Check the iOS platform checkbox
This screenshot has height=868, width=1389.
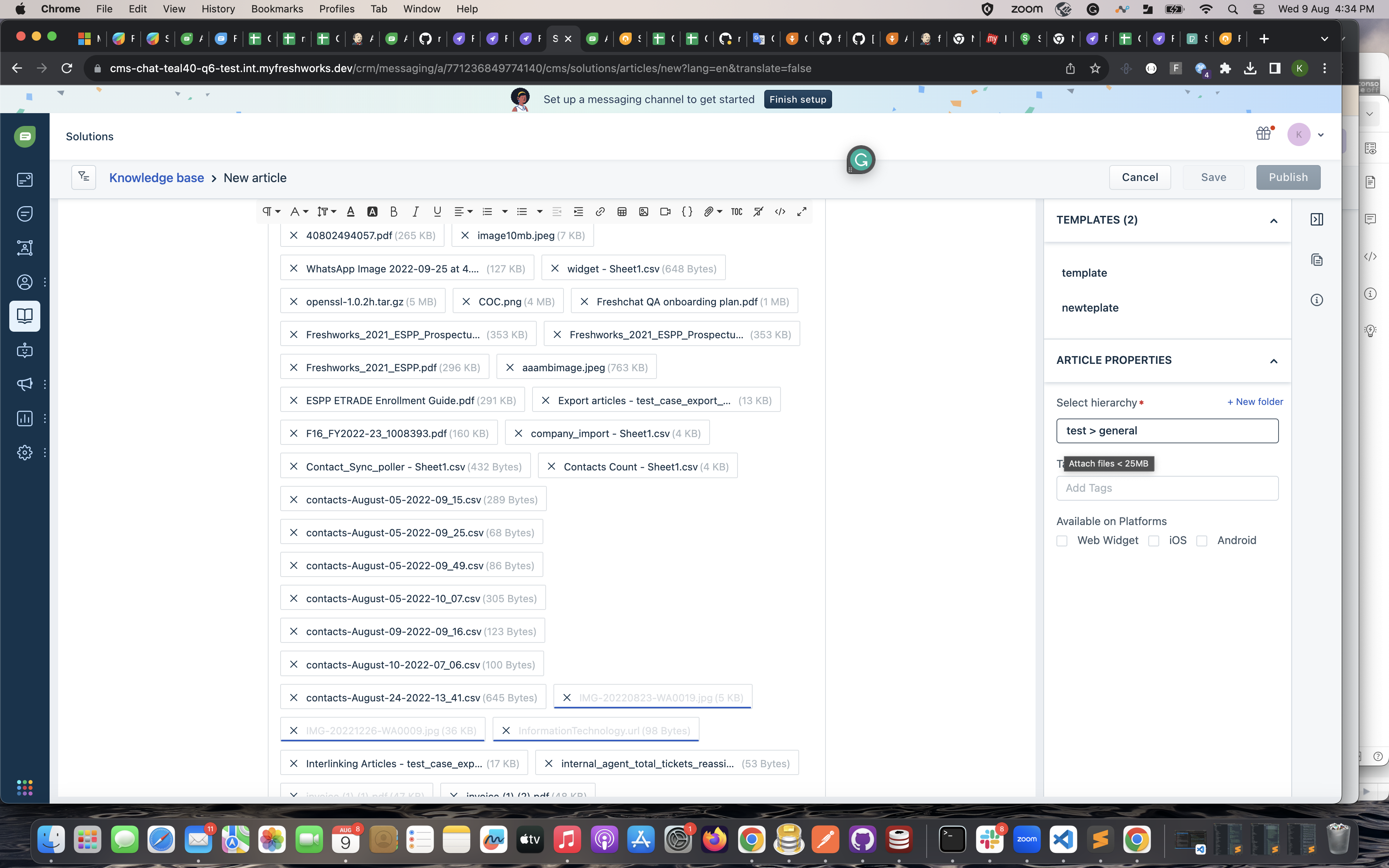[x=1154, y=541]
